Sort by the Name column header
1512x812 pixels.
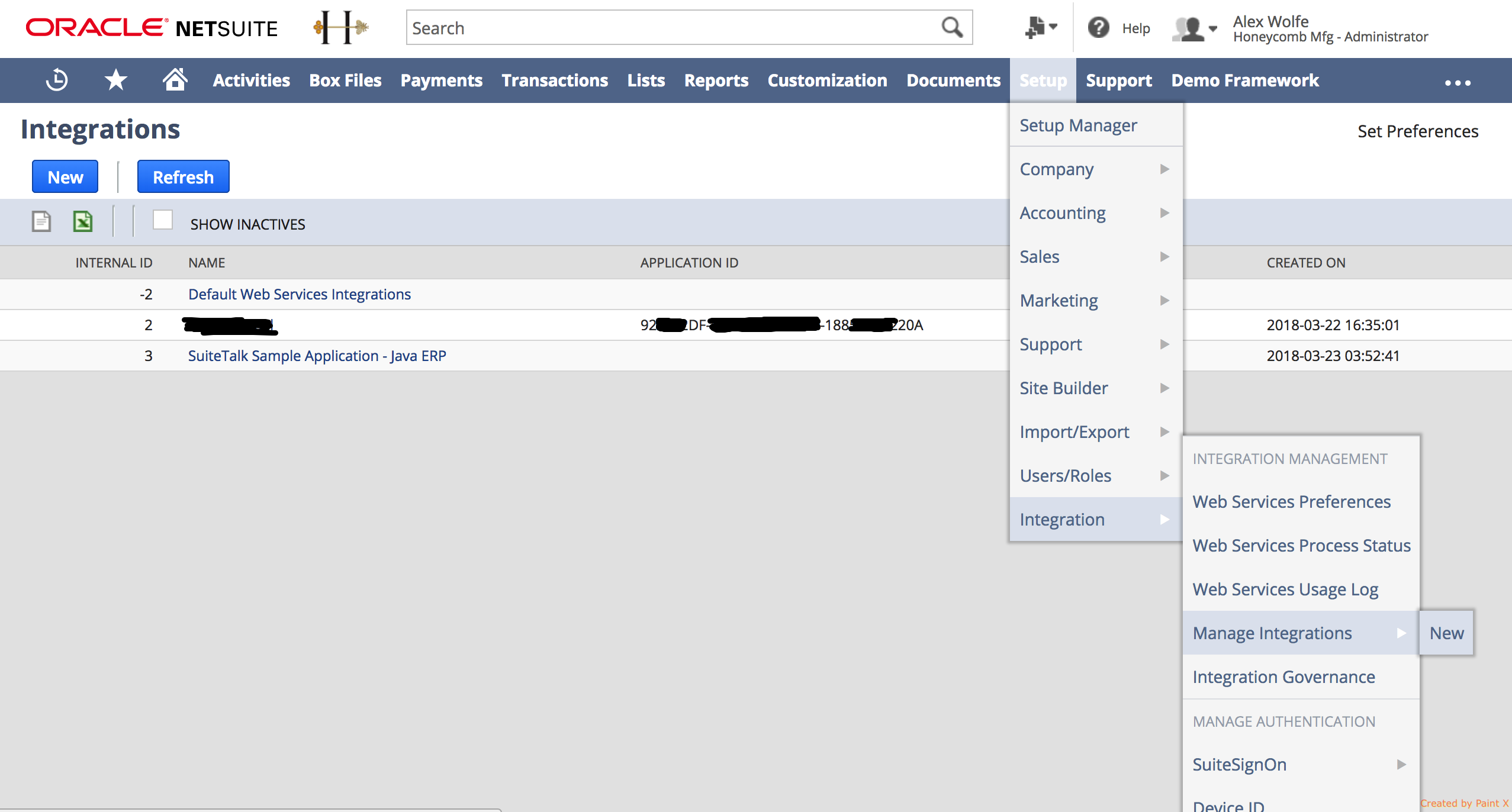click(207, 263)
